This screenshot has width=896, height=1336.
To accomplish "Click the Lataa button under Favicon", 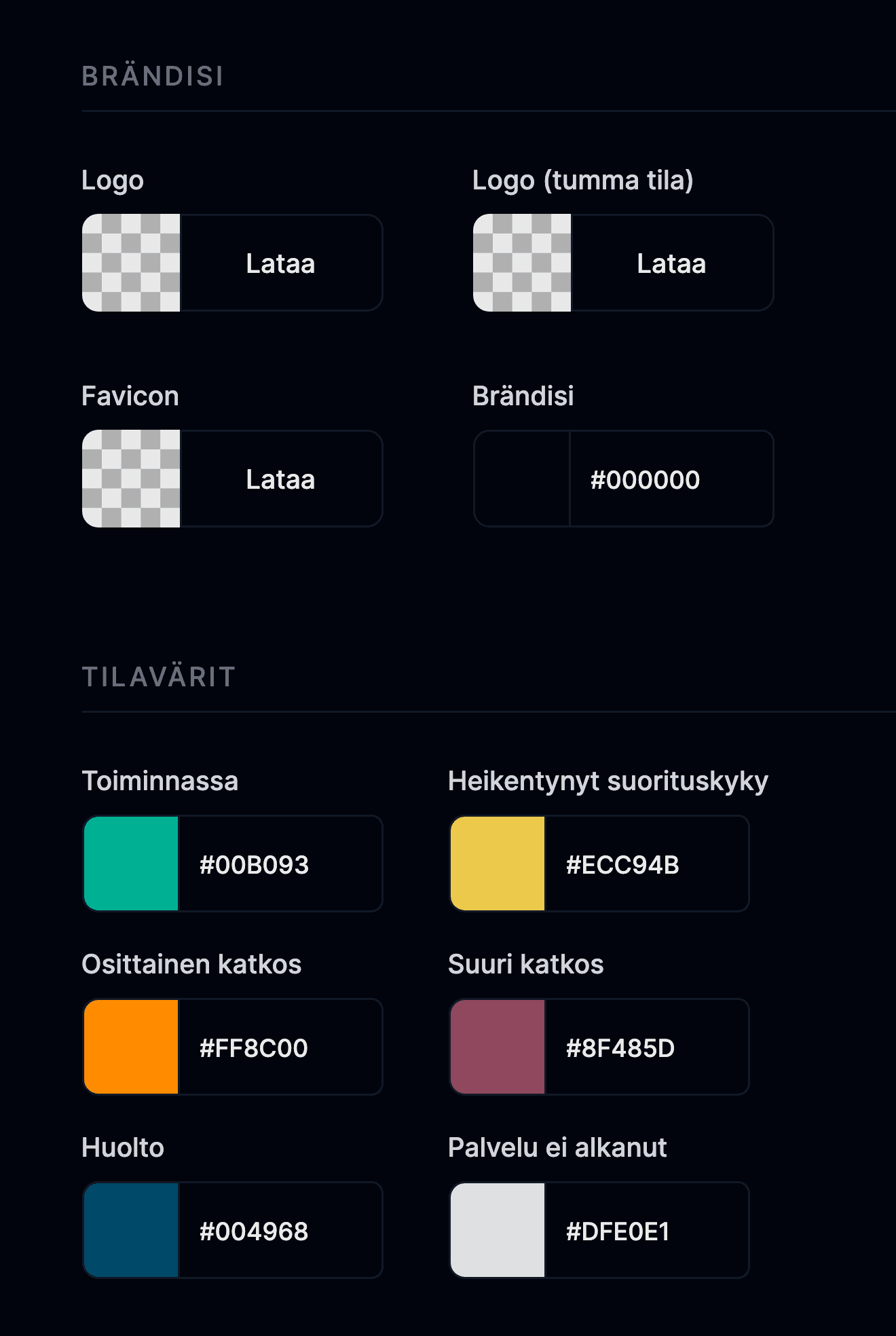I will (x=281, y=479).
